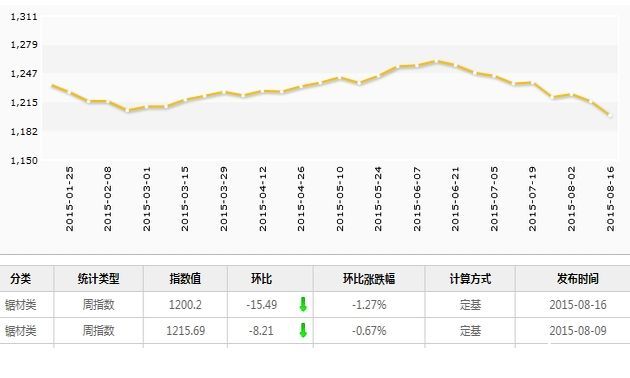This screenshot has width=630, height=378.
Task: Select the chart's peak data point in mid-June
Action: coord(436,61)
